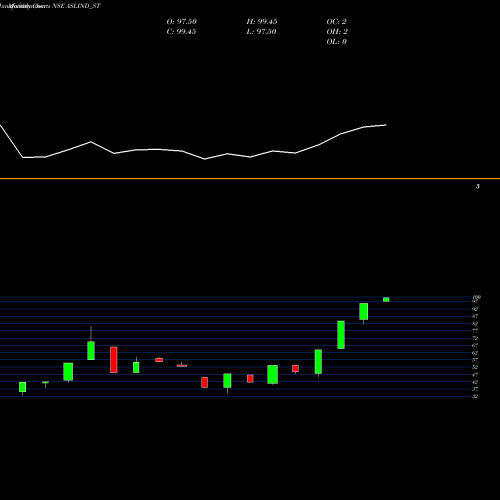500x500 pixels.
Task: Click the OC: 2 indicator text
Action: [336, 22]
